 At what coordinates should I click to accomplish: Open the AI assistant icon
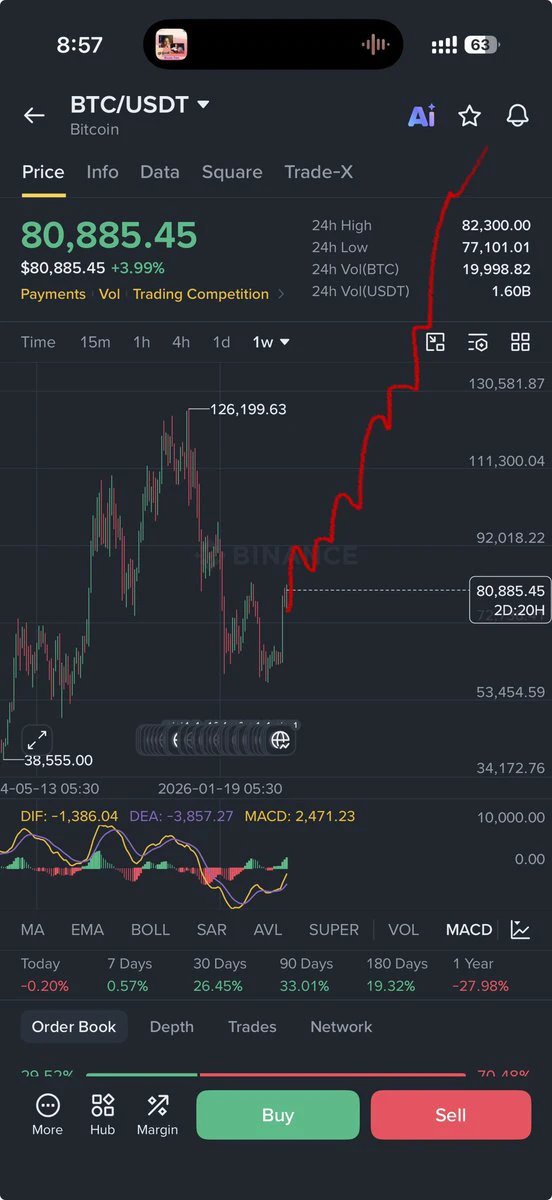pos(421,116)
